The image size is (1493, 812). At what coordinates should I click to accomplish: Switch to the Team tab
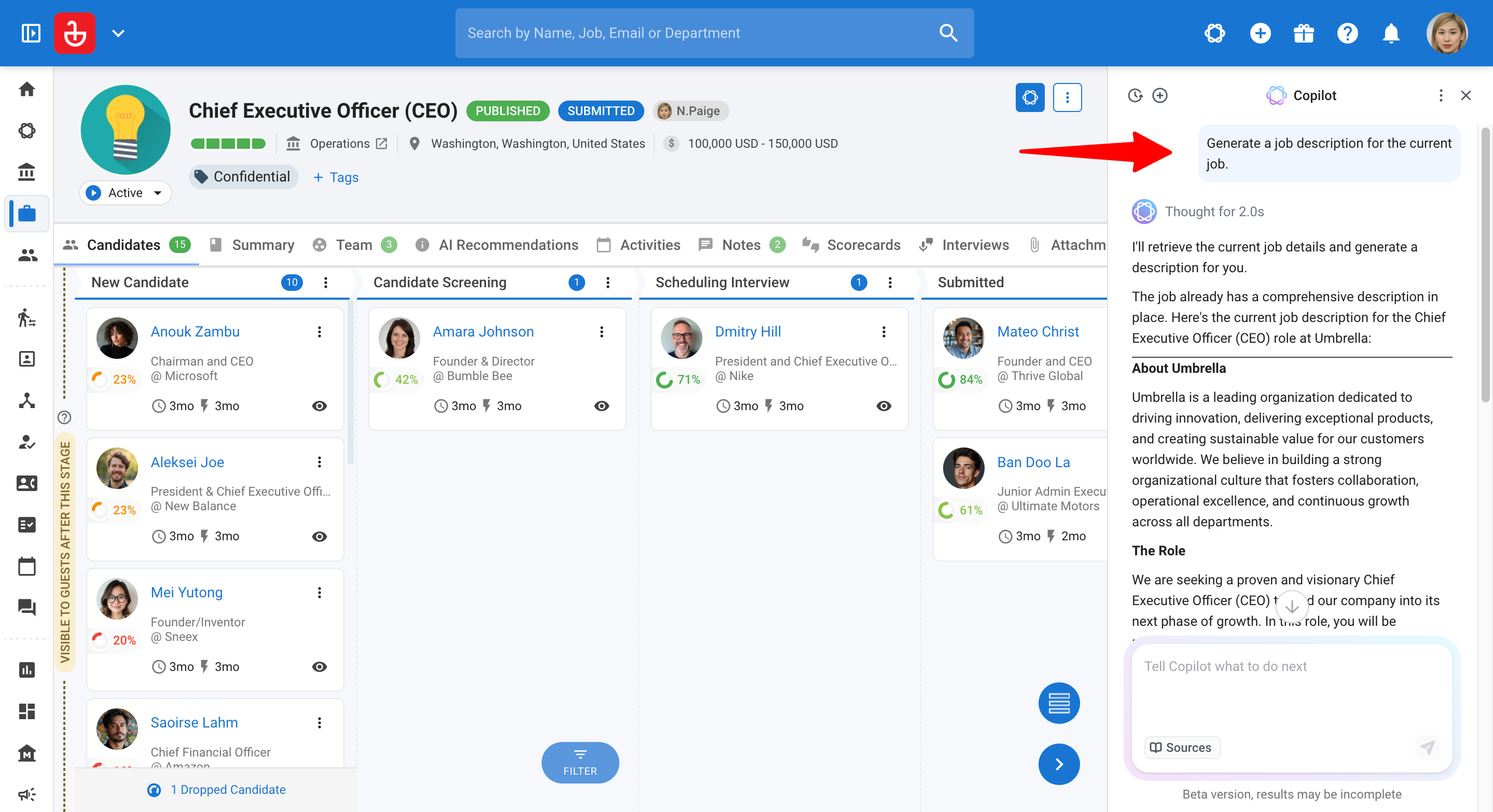click(355, 245)
